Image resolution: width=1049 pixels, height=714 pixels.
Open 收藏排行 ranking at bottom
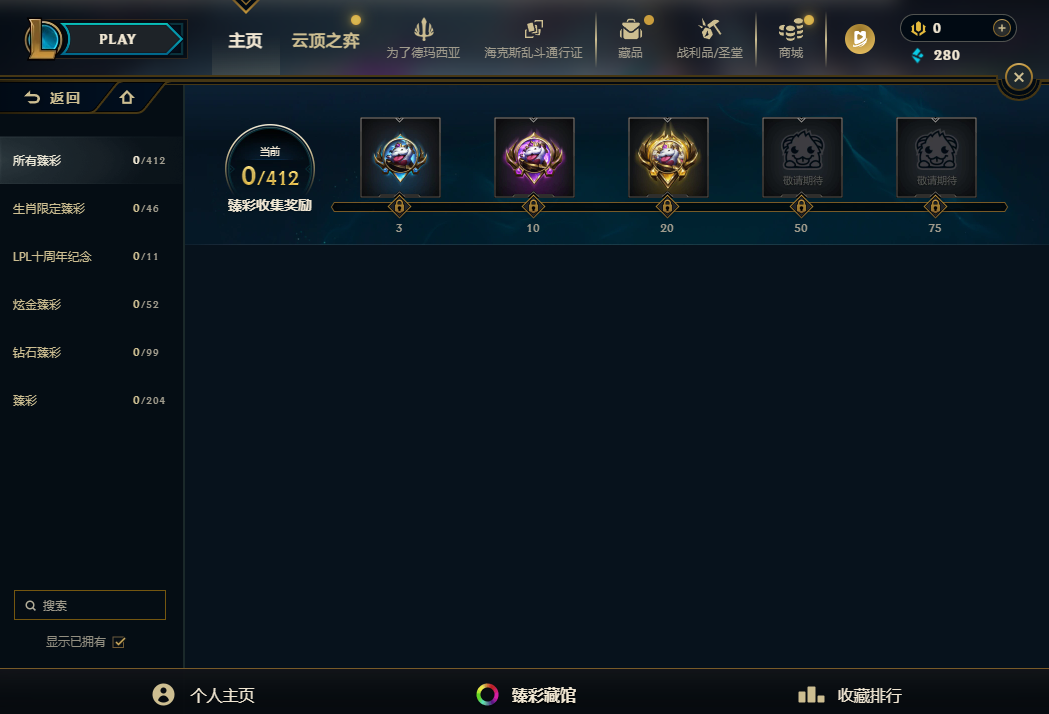850,695
